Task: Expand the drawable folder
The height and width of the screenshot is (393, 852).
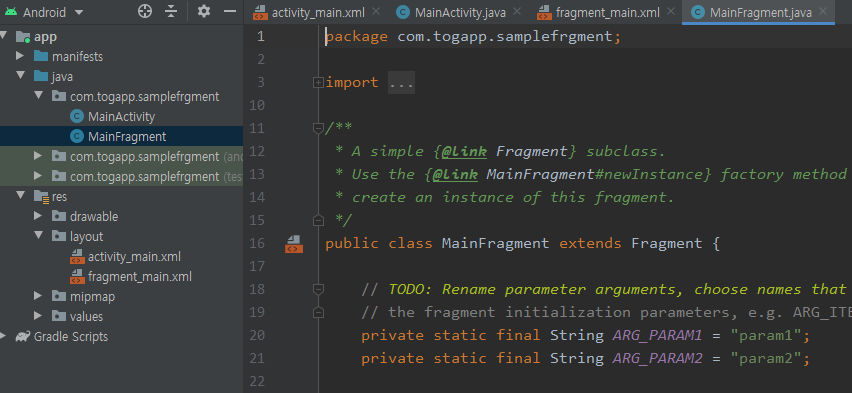Action: [38, 216]
